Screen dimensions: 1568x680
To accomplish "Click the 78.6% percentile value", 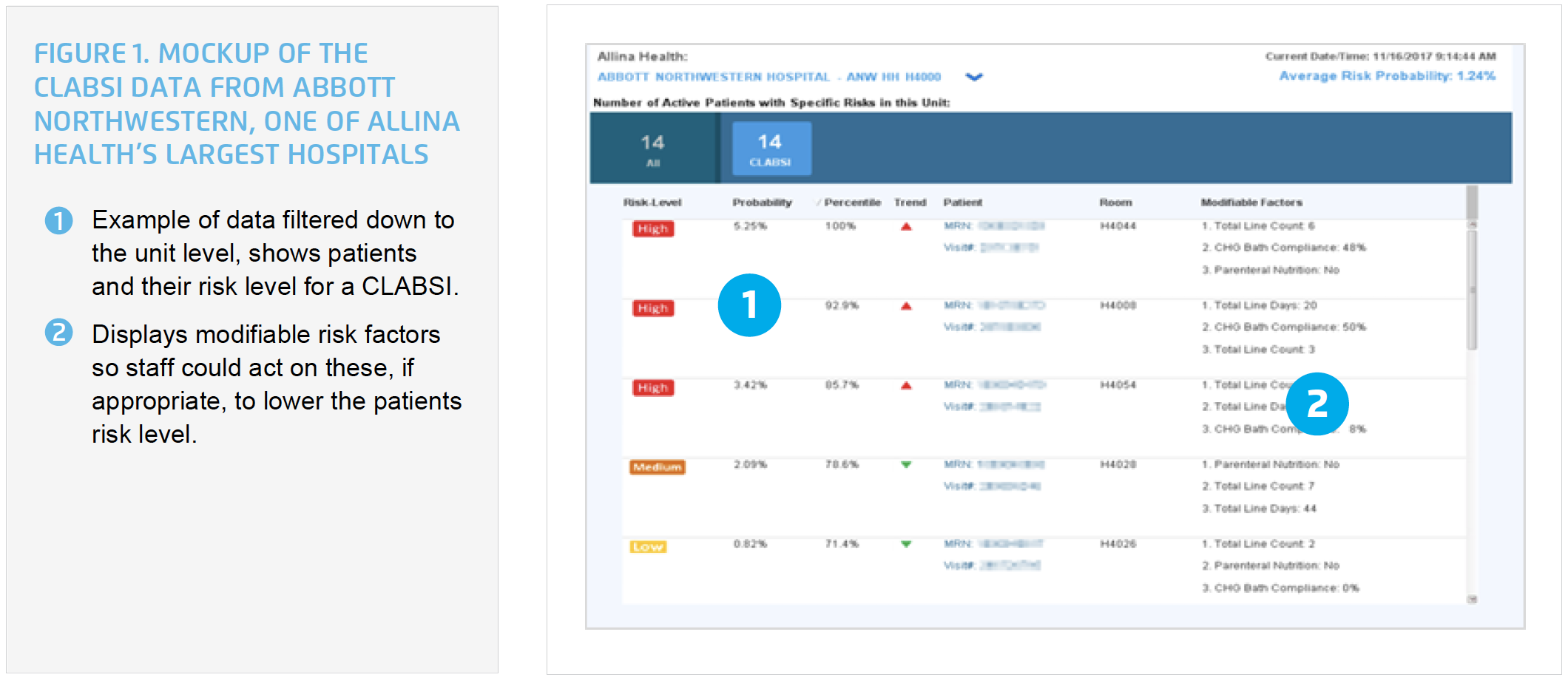I will click(x=842, y=464).
